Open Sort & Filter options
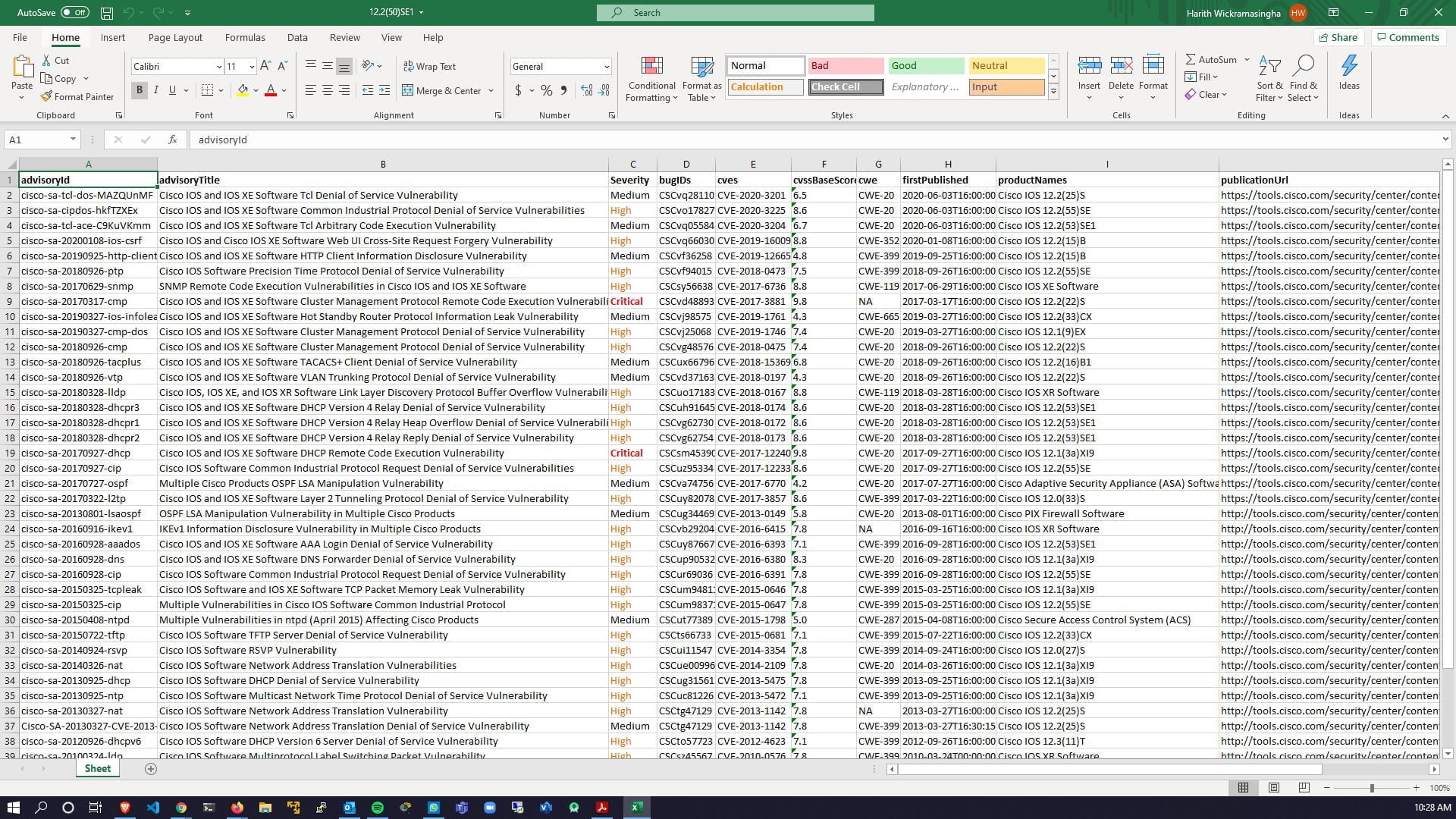1456x819 pixels. click(1269, 78)
